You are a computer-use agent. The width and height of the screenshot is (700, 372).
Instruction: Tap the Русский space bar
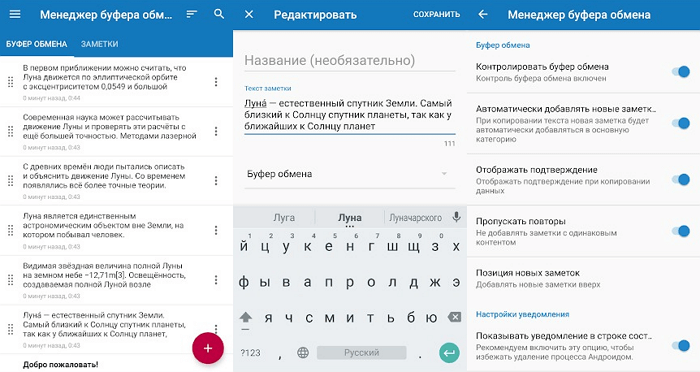click(x=362, y=353)
